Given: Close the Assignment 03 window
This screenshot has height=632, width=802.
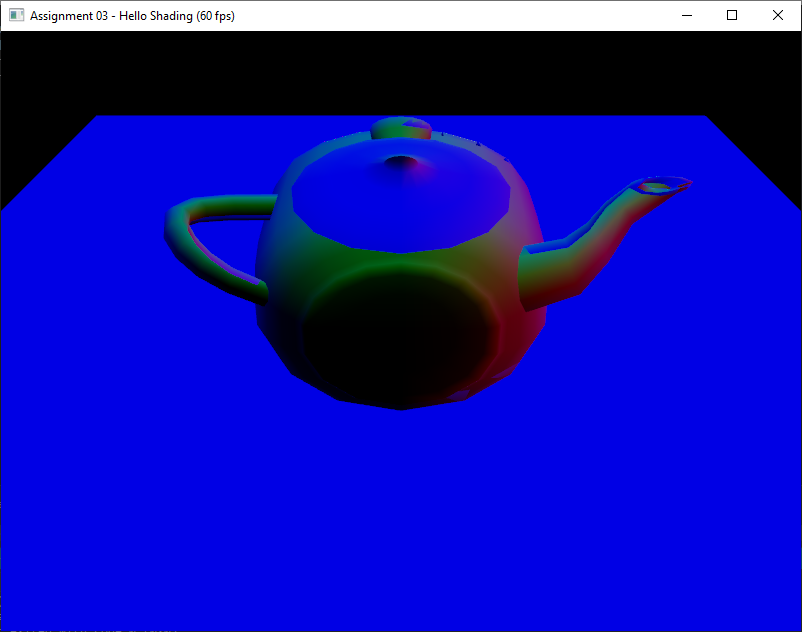Looking at the screenshot, I should (x=777, y=15).
